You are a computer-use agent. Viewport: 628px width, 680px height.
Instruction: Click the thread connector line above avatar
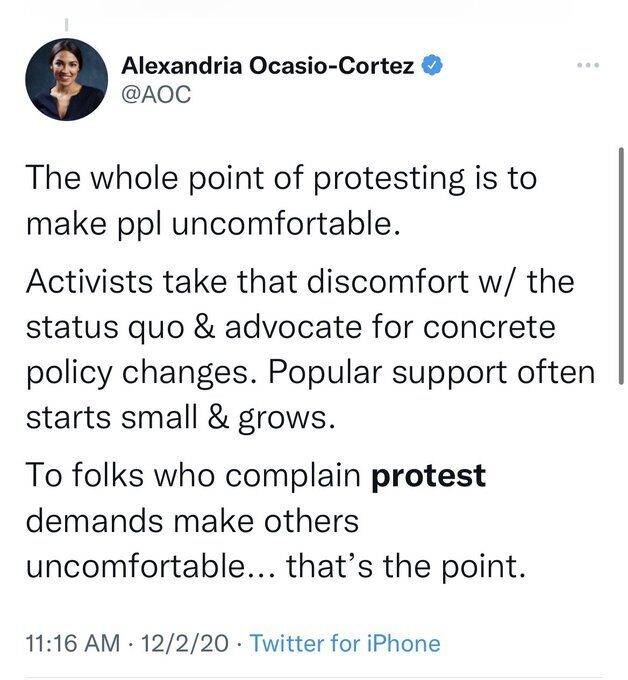(66, 25)
